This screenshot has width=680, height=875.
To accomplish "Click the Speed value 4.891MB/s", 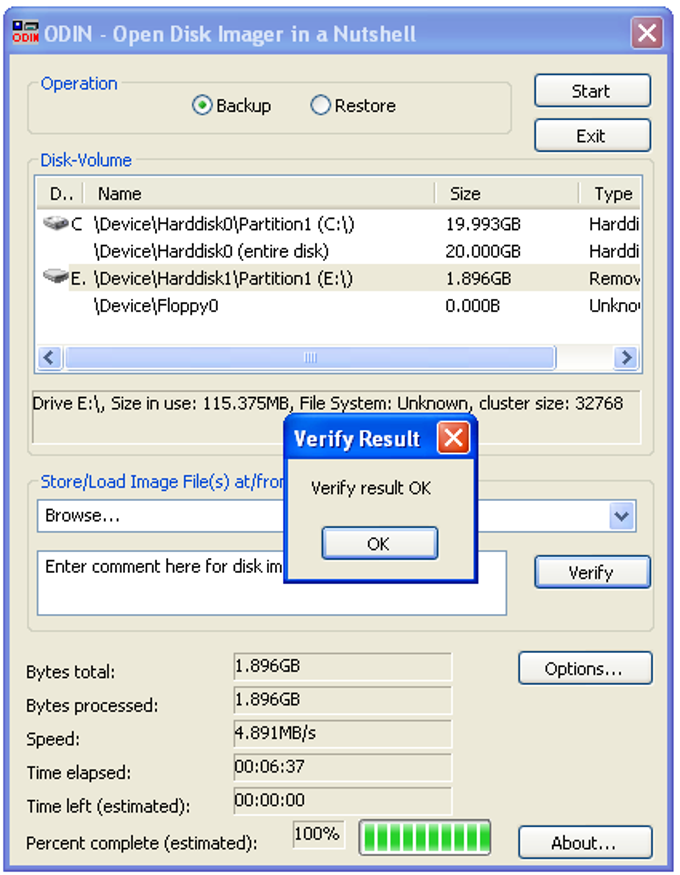I will 343,733.
